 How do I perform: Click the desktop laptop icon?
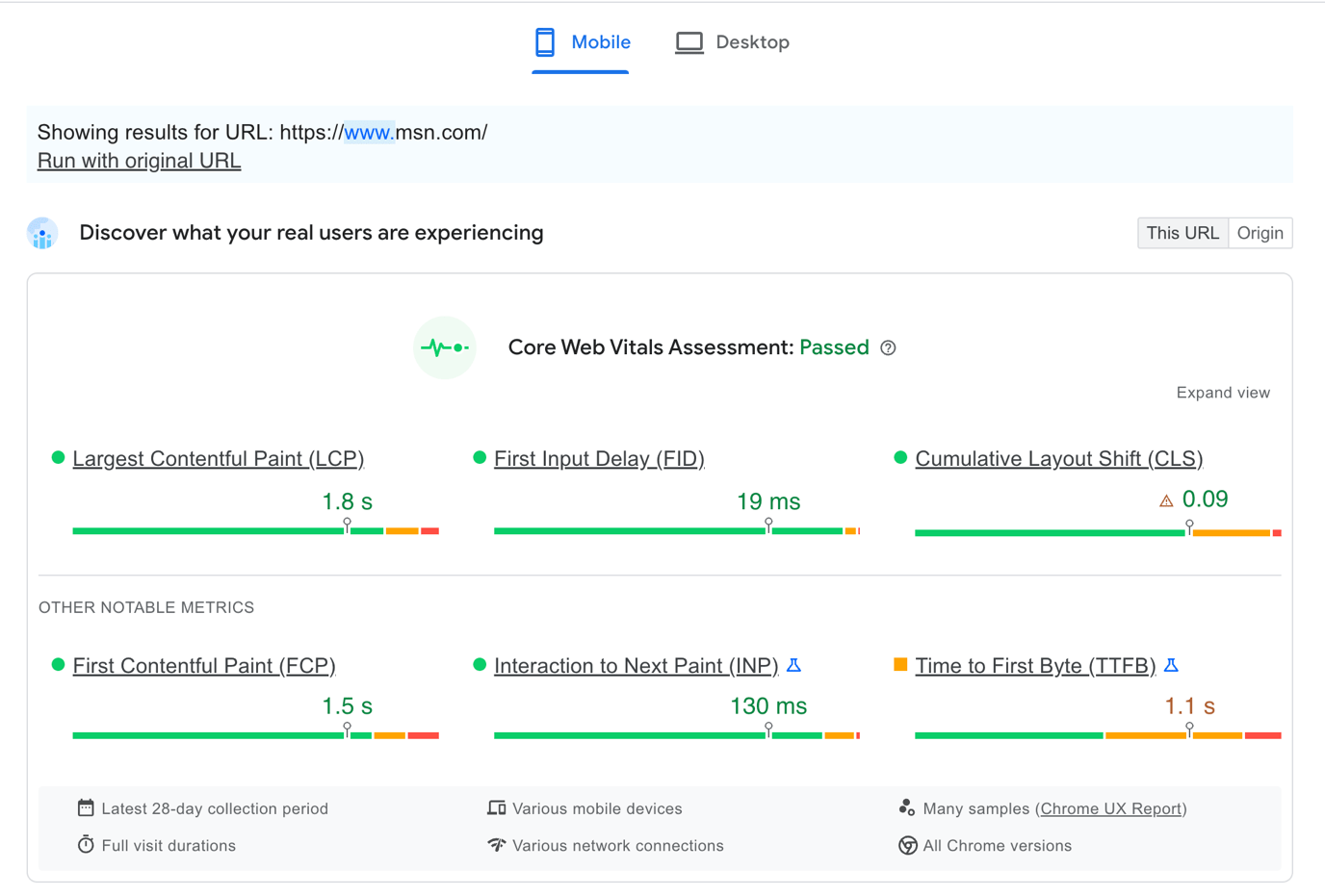[x=689, y=43]
